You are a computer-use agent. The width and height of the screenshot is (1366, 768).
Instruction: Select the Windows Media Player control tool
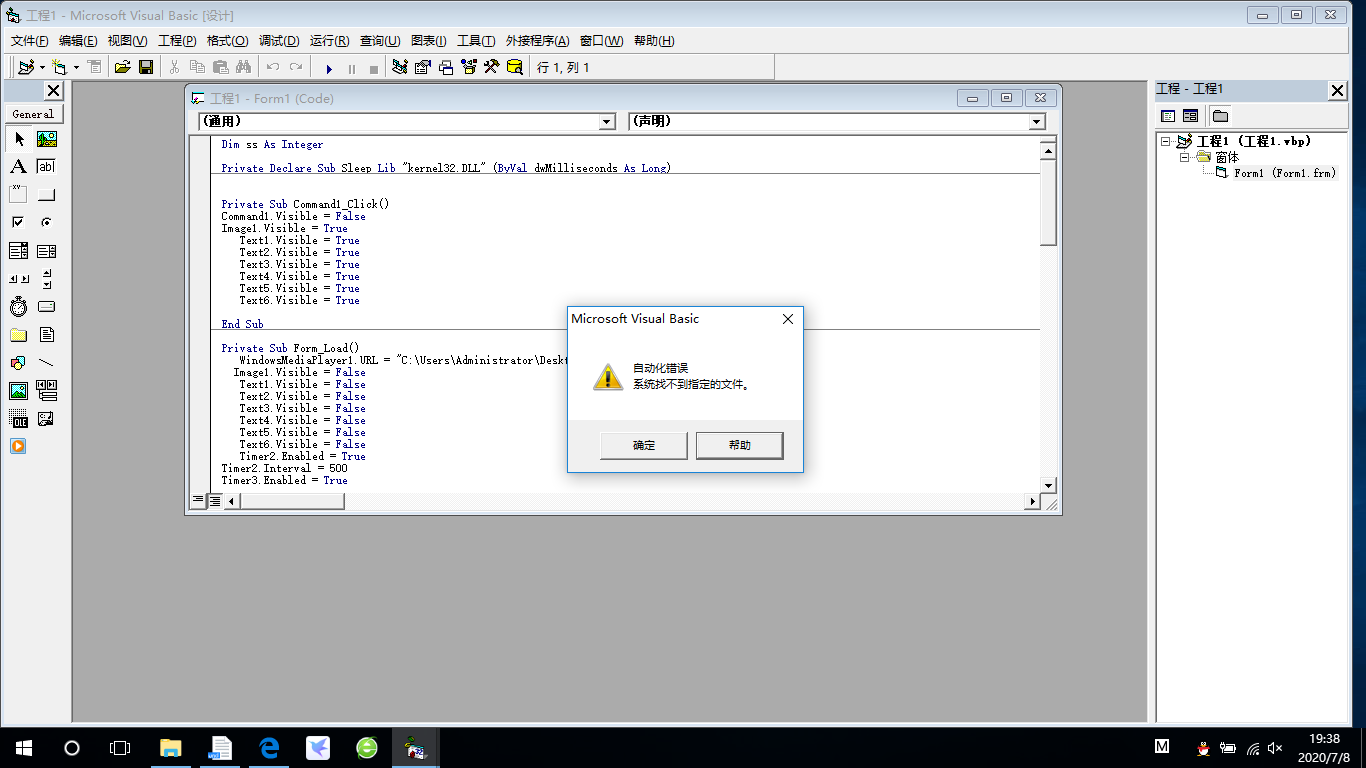pos(19,446)
